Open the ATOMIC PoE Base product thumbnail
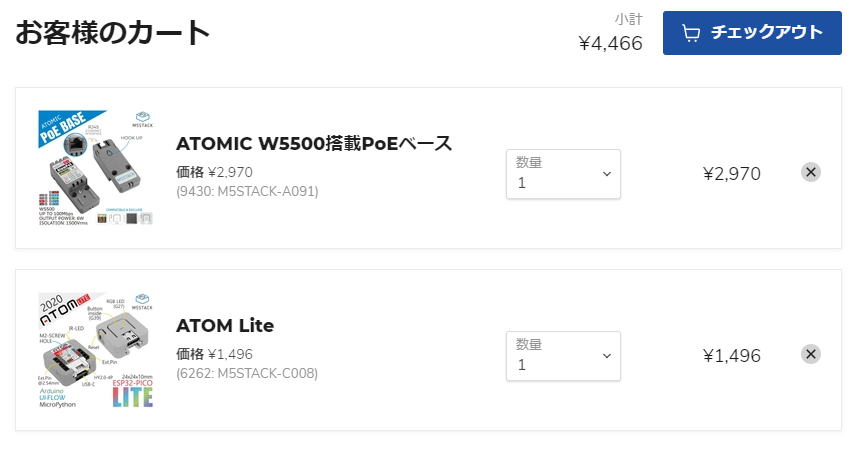The width and height of the screenshot is (852, 450). click(x=96, y=167)
